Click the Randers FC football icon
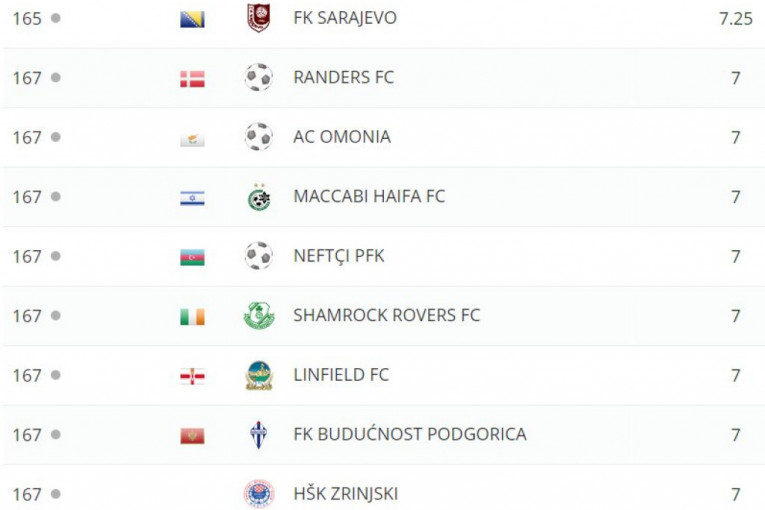The height and width of the screenshot is (510, 765). pyautogui.click(x=258, y=78)
